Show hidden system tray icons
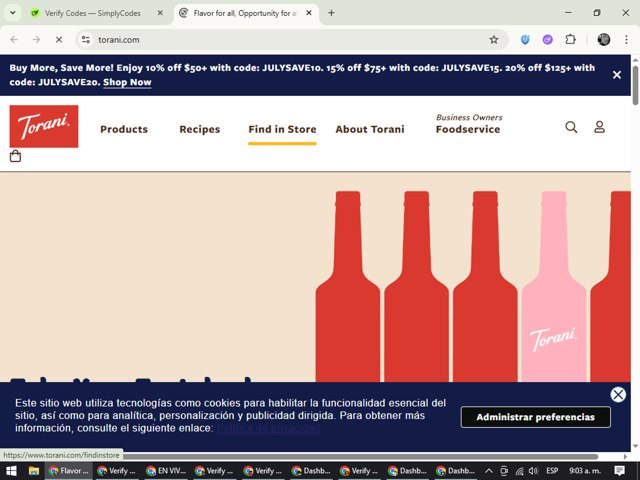The image size is (640, 480). point(489,471)
